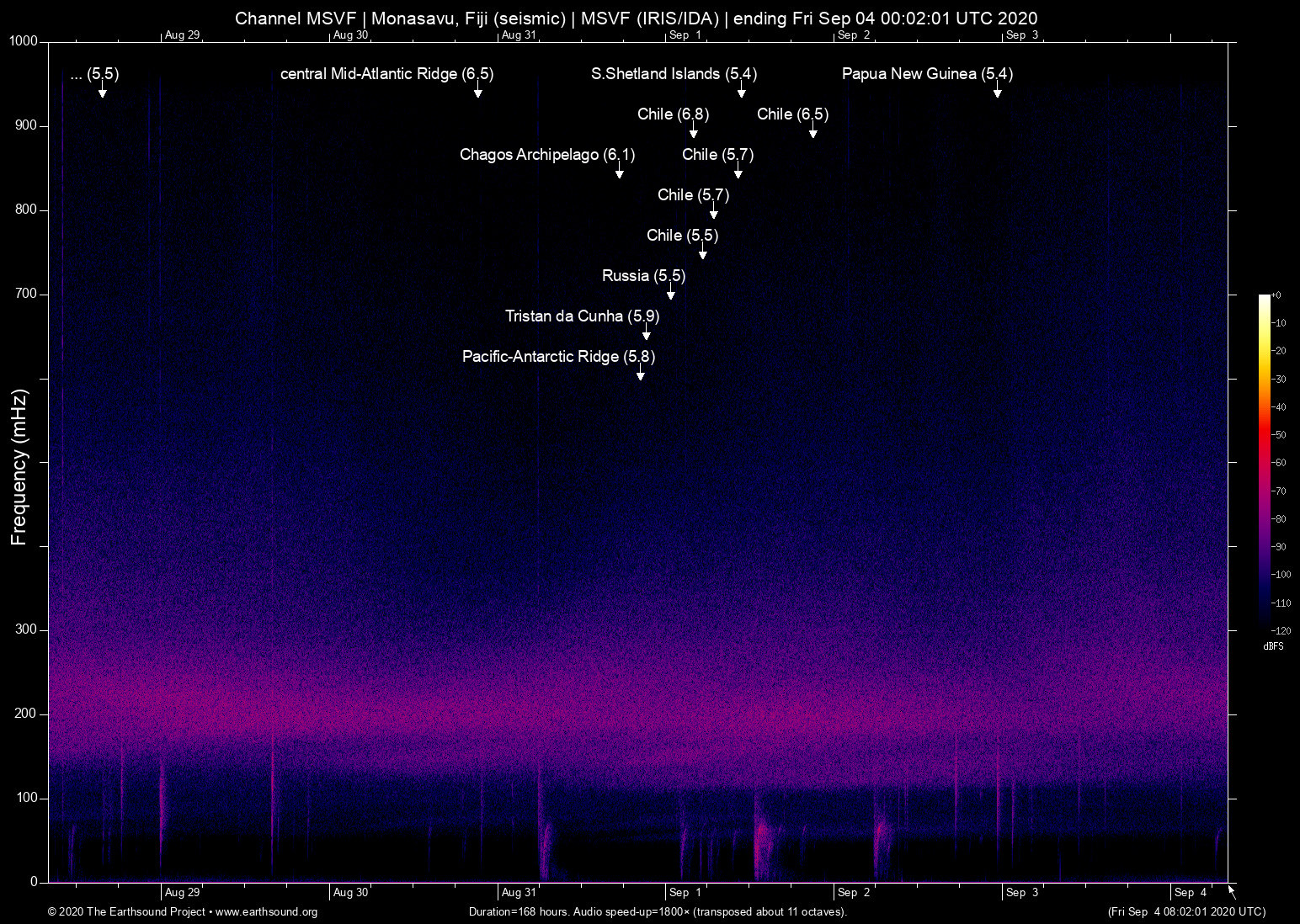Select the '-120' value on the color scale
The height and width of the screenshot is (924, 1300).
(1281, 630)
